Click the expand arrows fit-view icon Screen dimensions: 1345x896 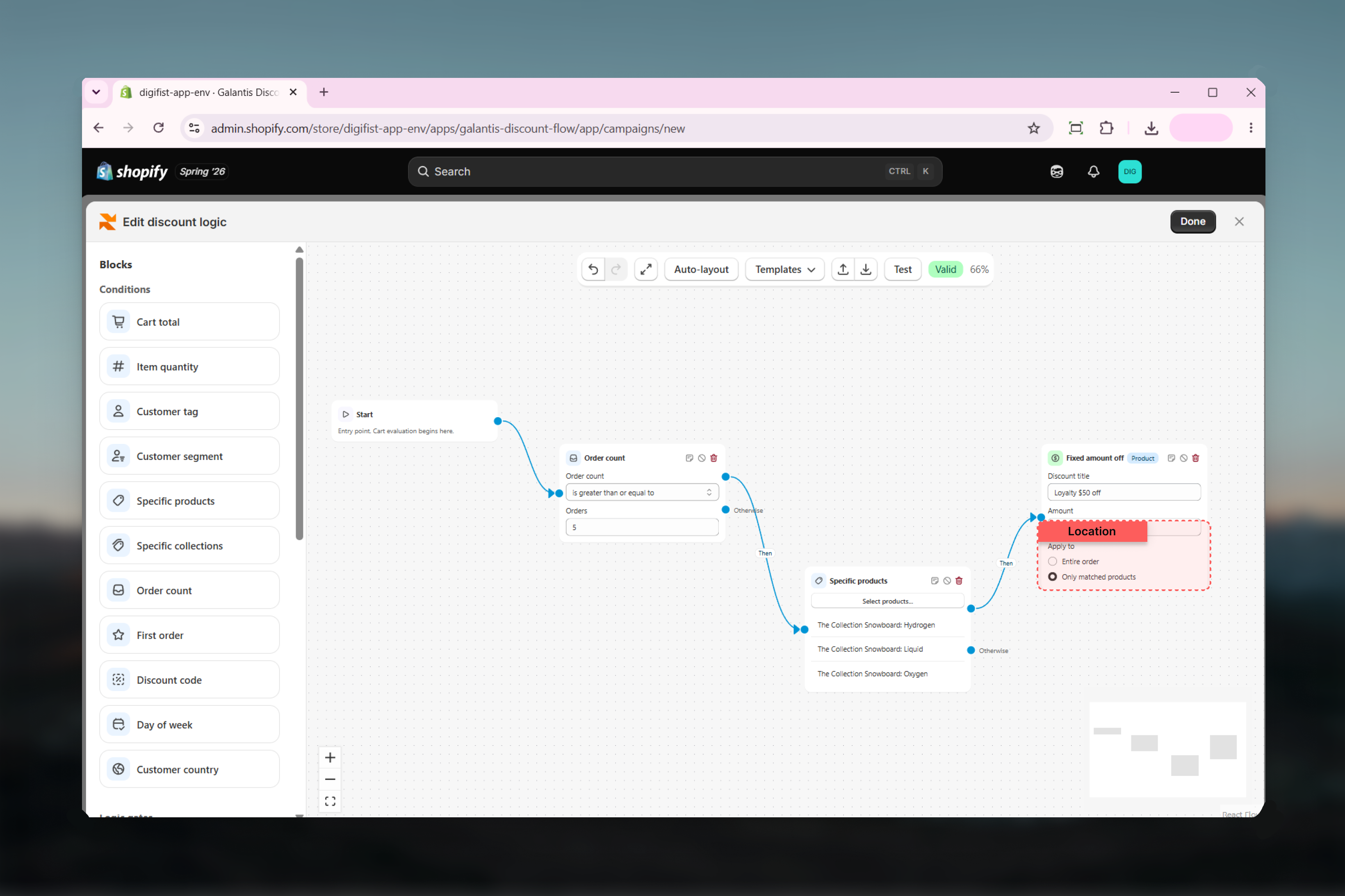(645, 269)
